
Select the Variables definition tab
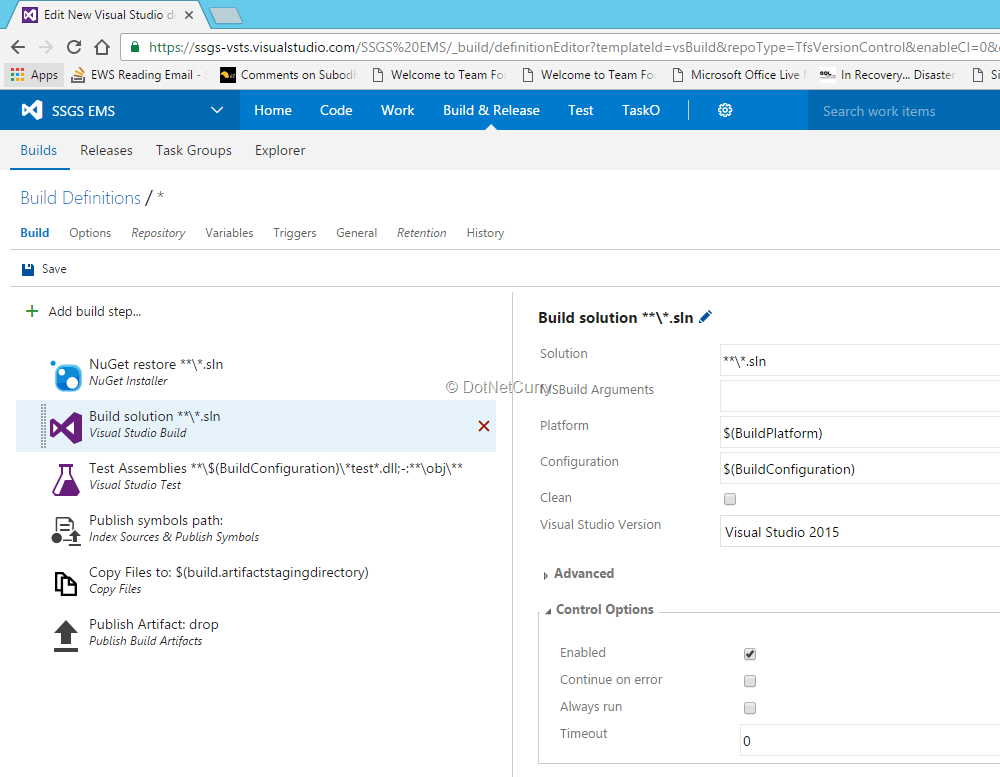click(x=229, y=233)
